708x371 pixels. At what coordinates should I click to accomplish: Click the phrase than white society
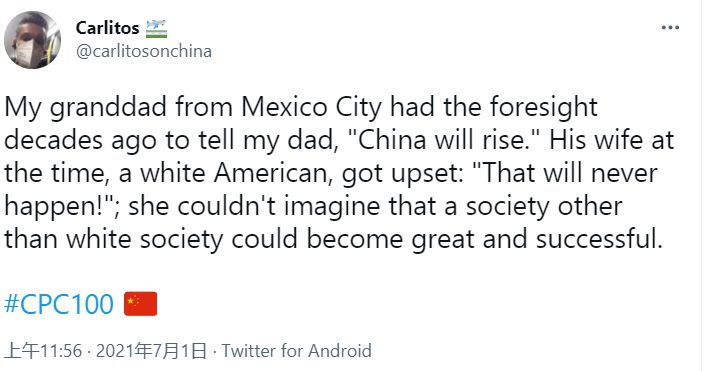114,239
